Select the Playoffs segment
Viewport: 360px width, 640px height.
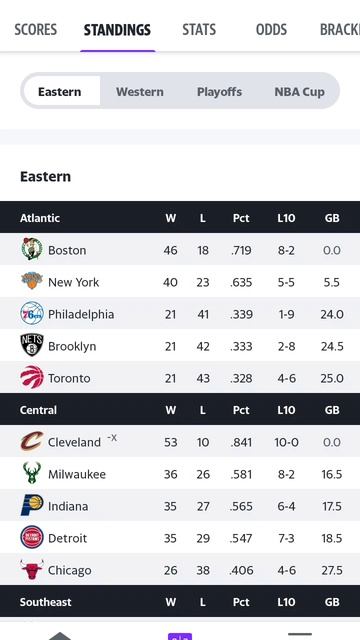219,91
